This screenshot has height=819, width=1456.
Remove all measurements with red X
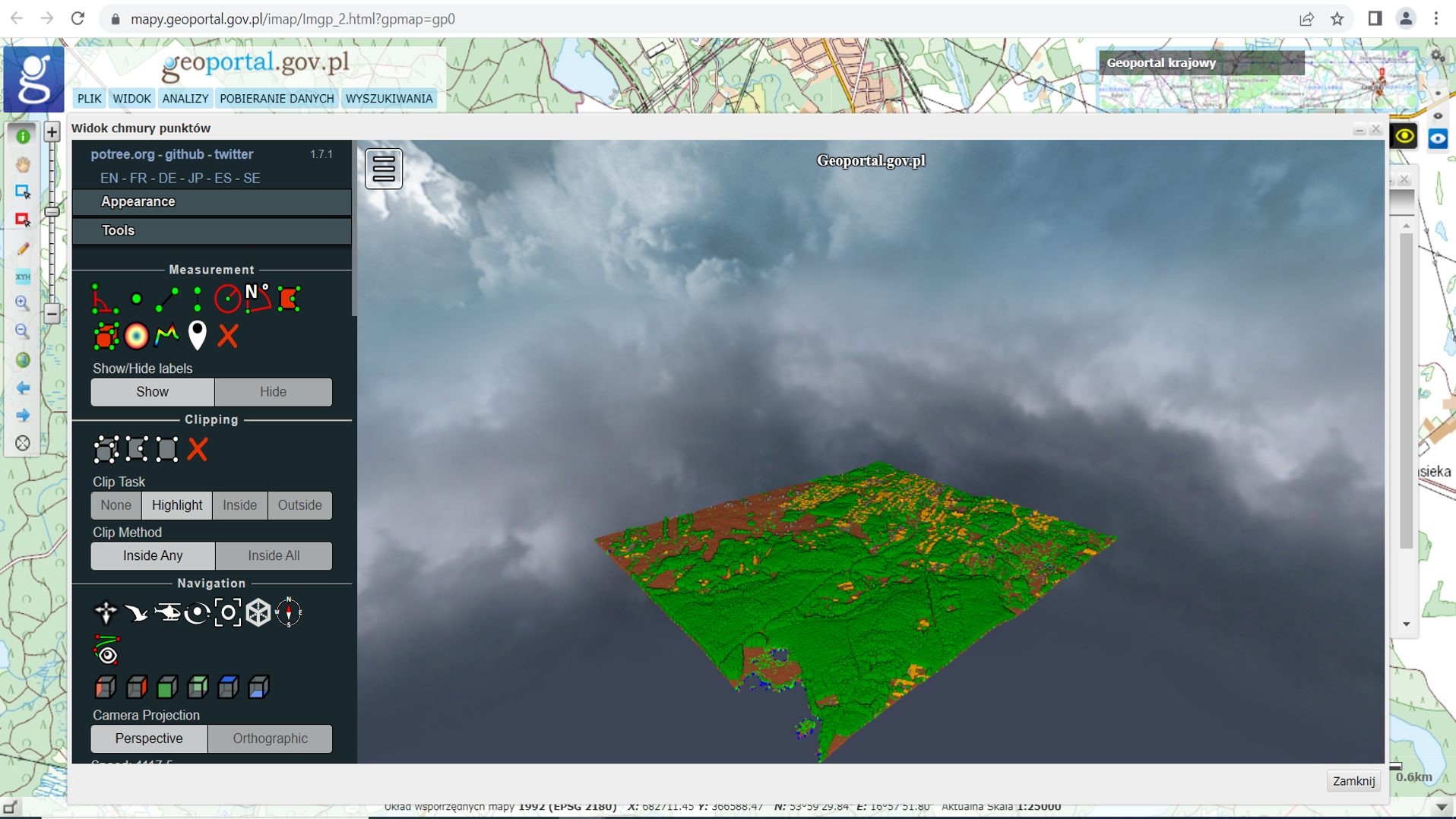click(x=228, y=335)
